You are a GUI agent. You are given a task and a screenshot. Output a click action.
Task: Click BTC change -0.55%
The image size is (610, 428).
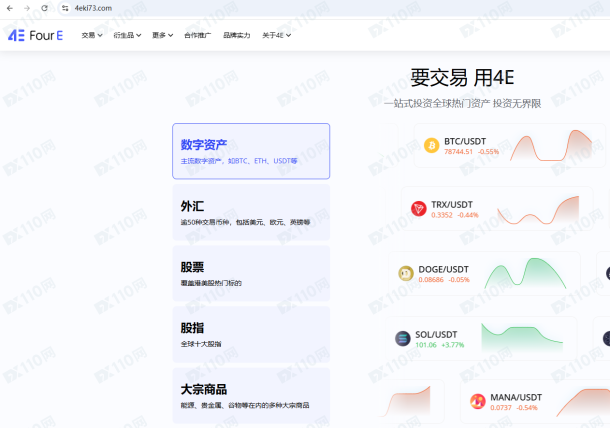click(489, 152)
